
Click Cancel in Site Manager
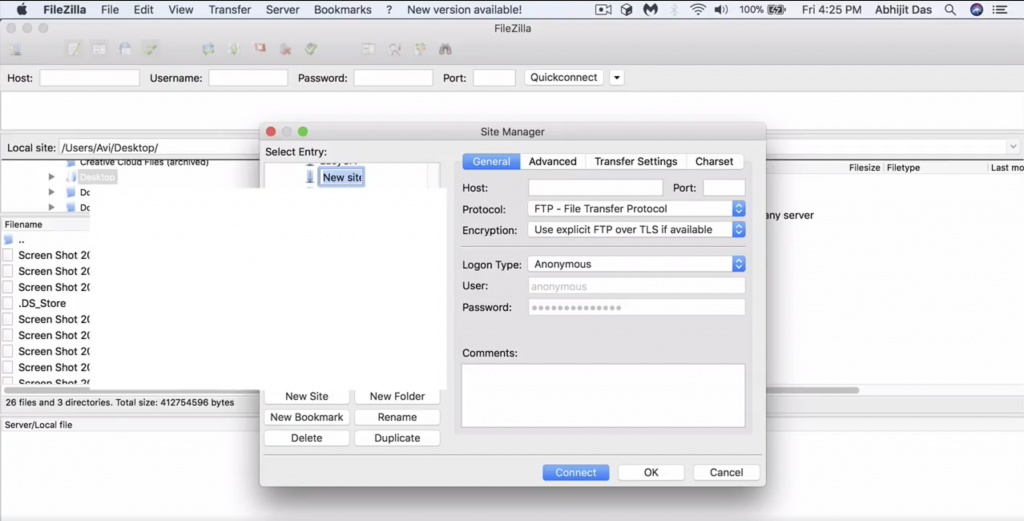(726, 473)
